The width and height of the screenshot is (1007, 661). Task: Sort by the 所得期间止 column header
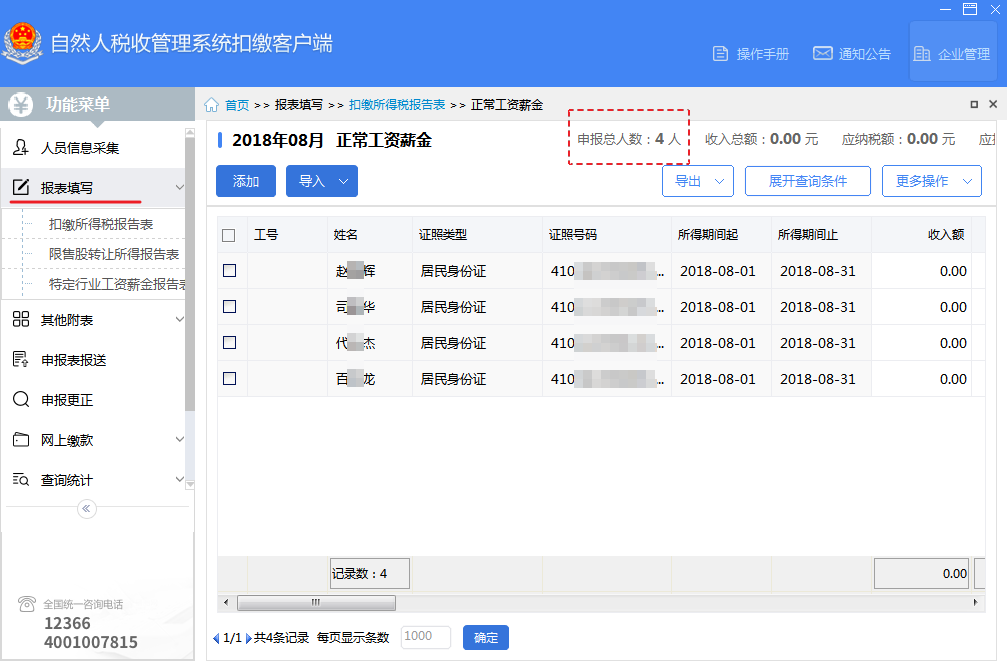[x=821, y=235]
